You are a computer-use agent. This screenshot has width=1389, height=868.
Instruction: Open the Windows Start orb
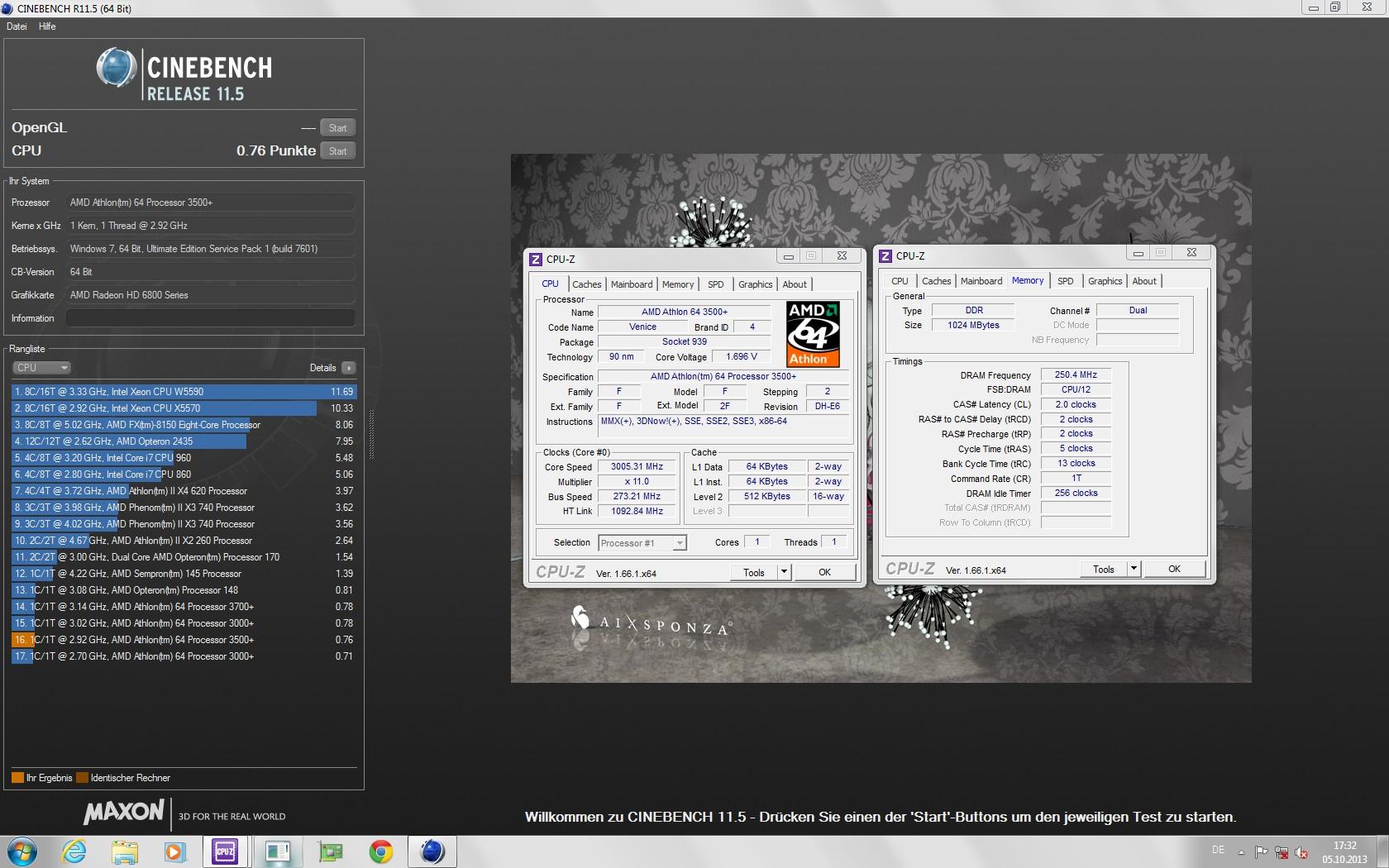[x=22, y=851]
